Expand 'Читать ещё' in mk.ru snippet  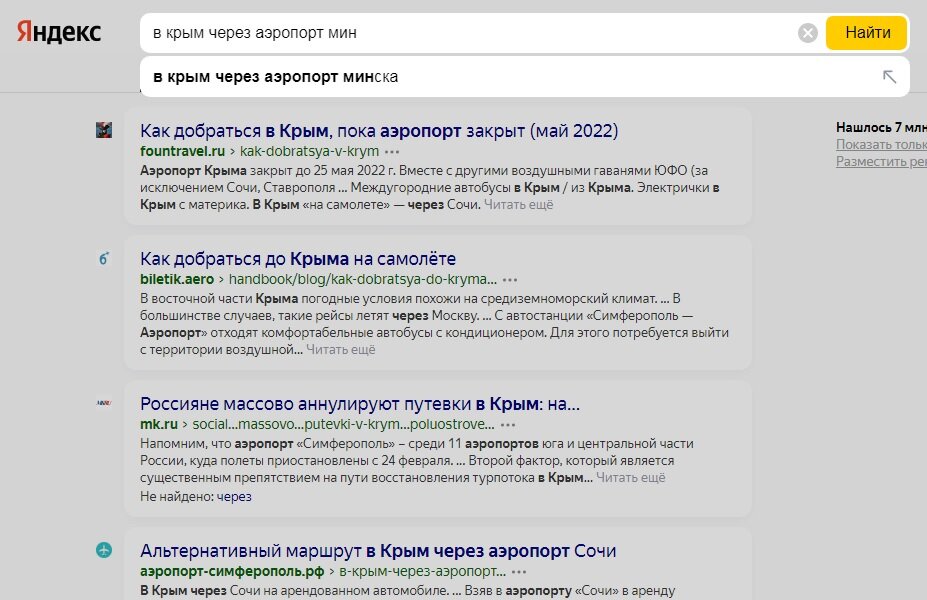(630, 478)
